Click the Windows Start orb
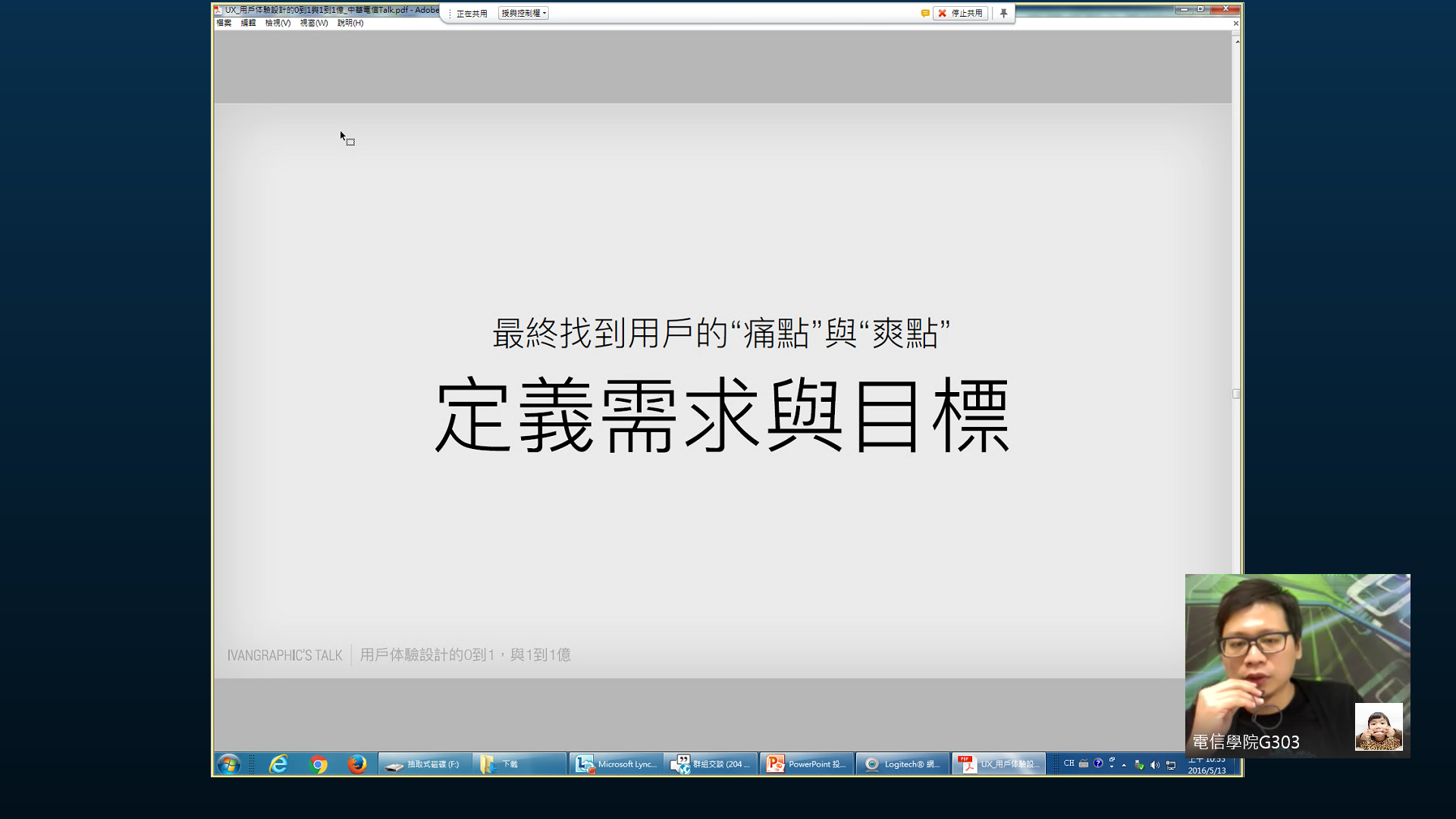Image resolution: width=1456 pixels, height=819 pixels. tap(228, 764)
